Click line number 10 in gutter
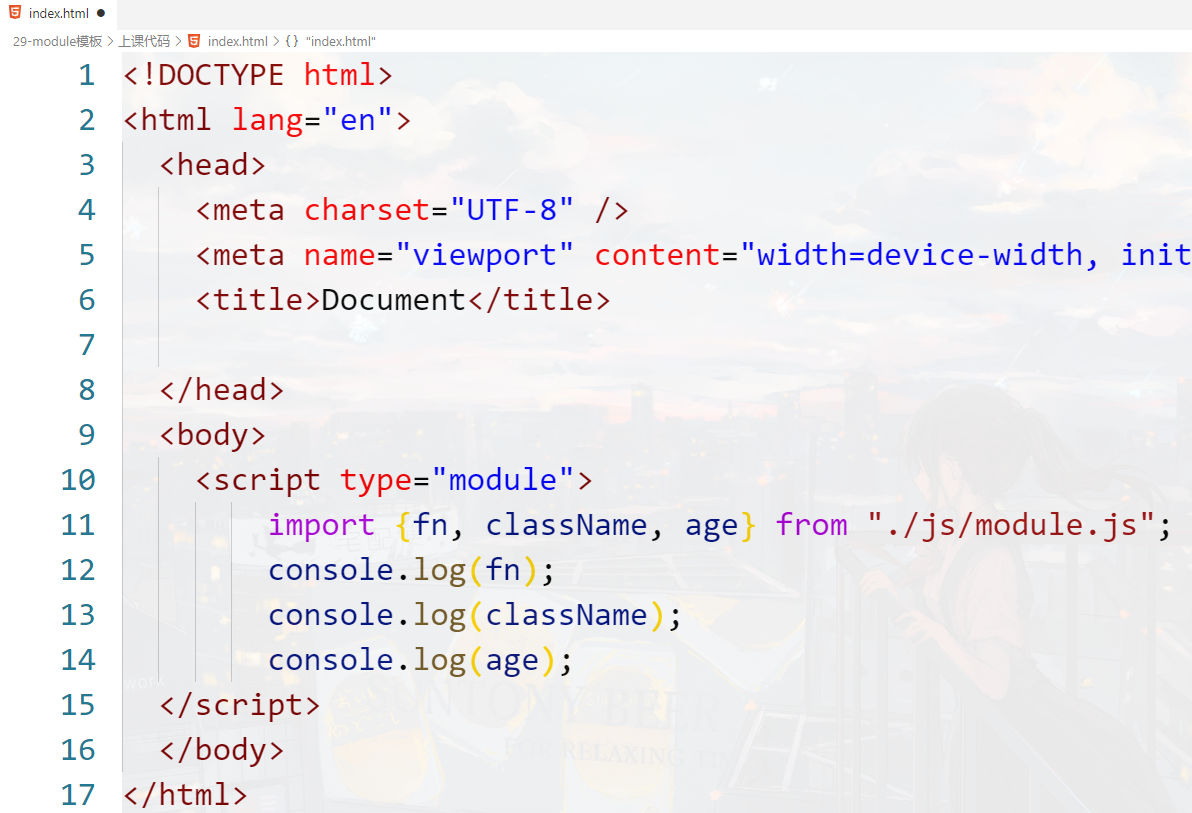The image size is (1192, 813). (78, 480)
